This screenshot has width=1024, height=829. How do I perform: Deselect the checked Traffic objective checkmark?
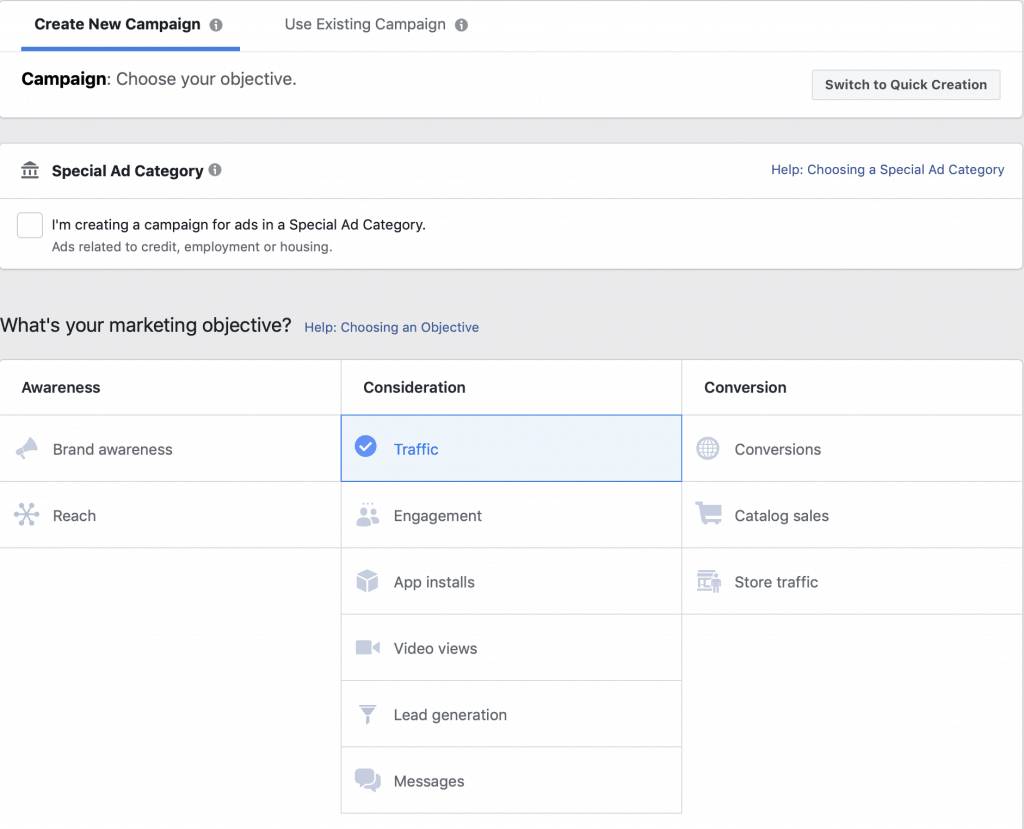pos(366,447)
